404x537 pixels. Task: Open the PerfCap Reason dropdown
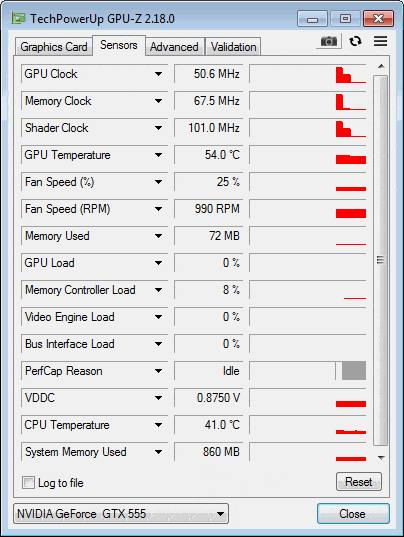158,371
